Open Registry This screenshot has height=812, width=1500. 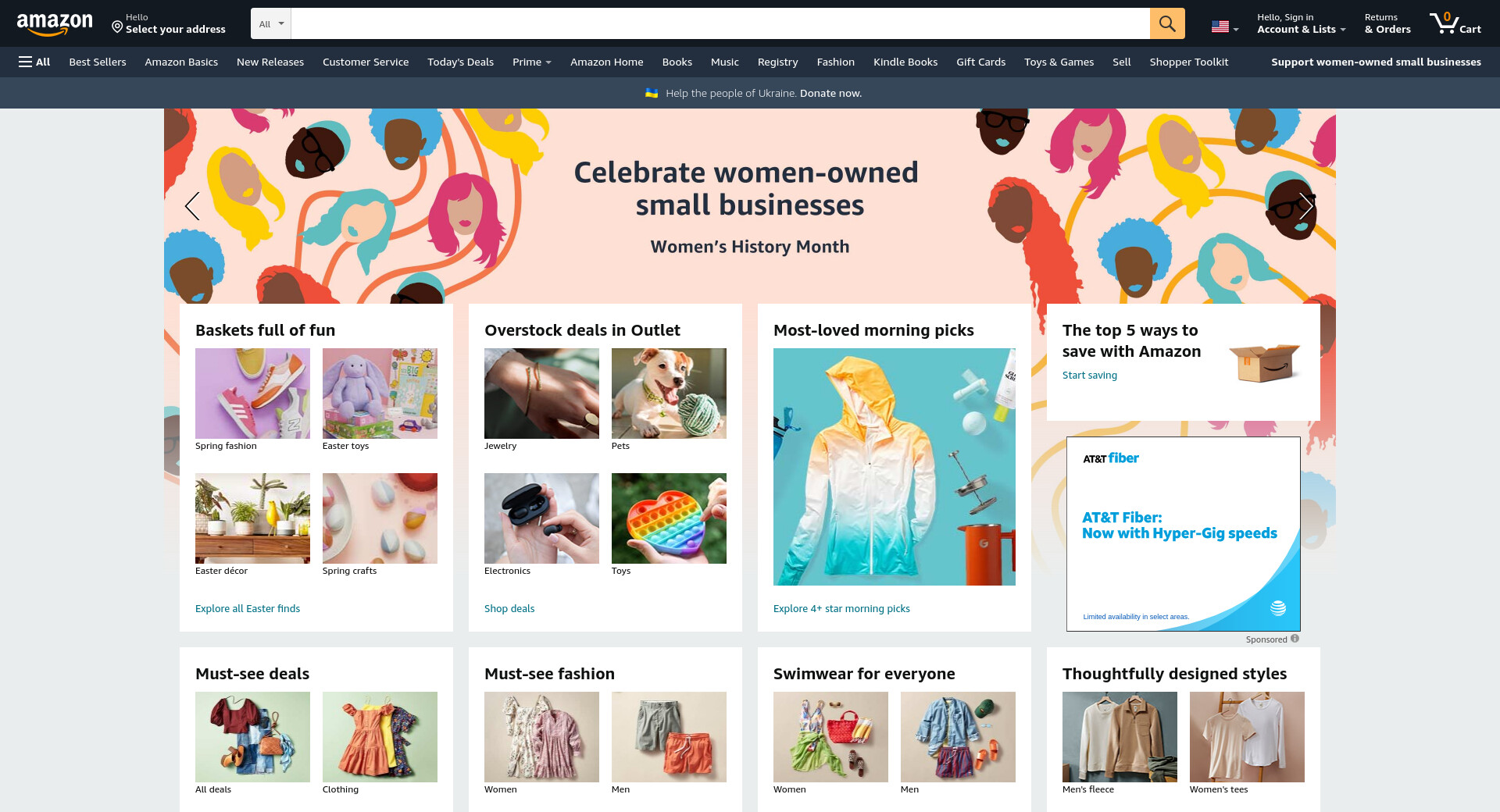tap(778, 62)
